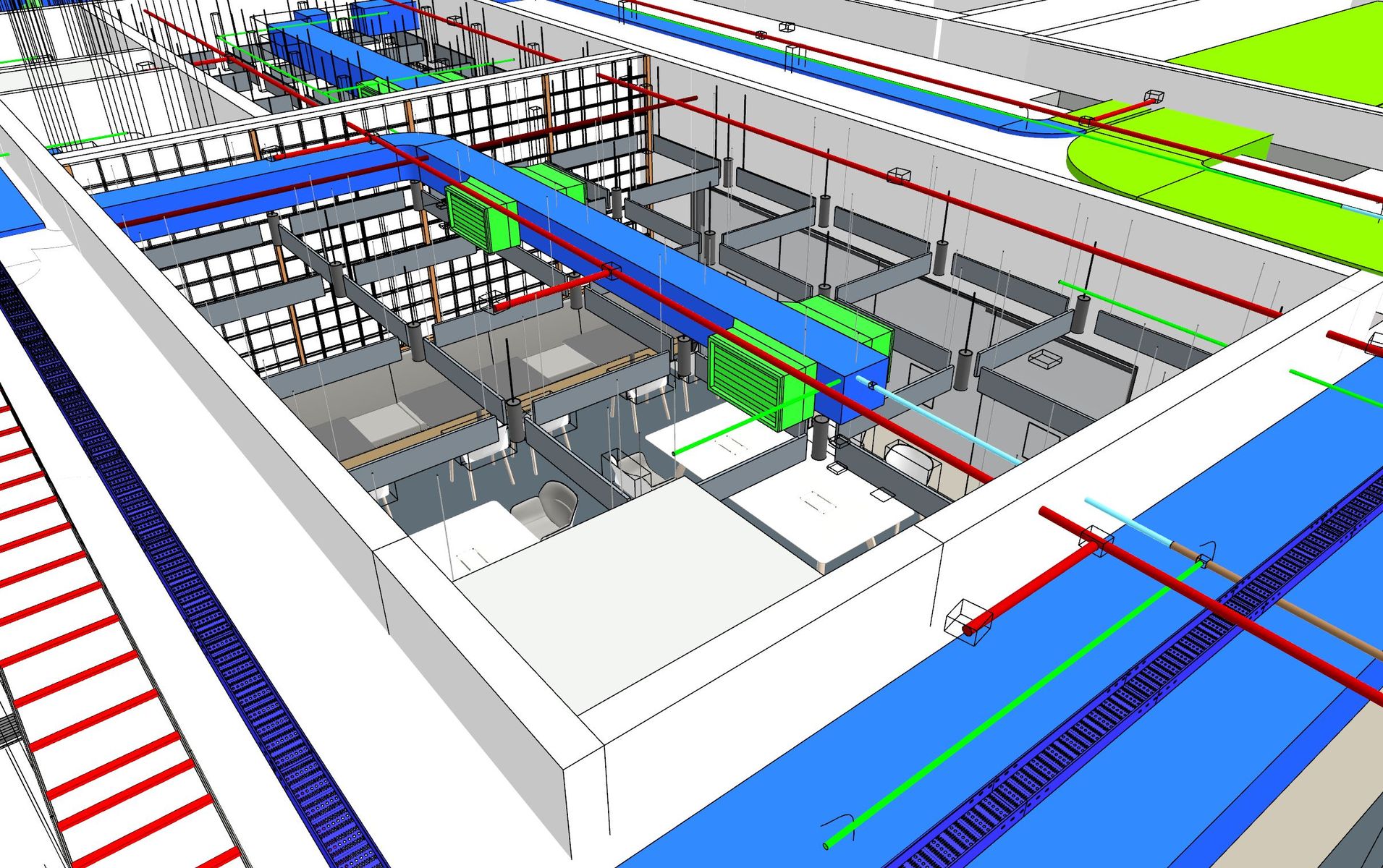Select the gray office chair near table
The height and width of the screenshot is (868, 1383).
550,505
